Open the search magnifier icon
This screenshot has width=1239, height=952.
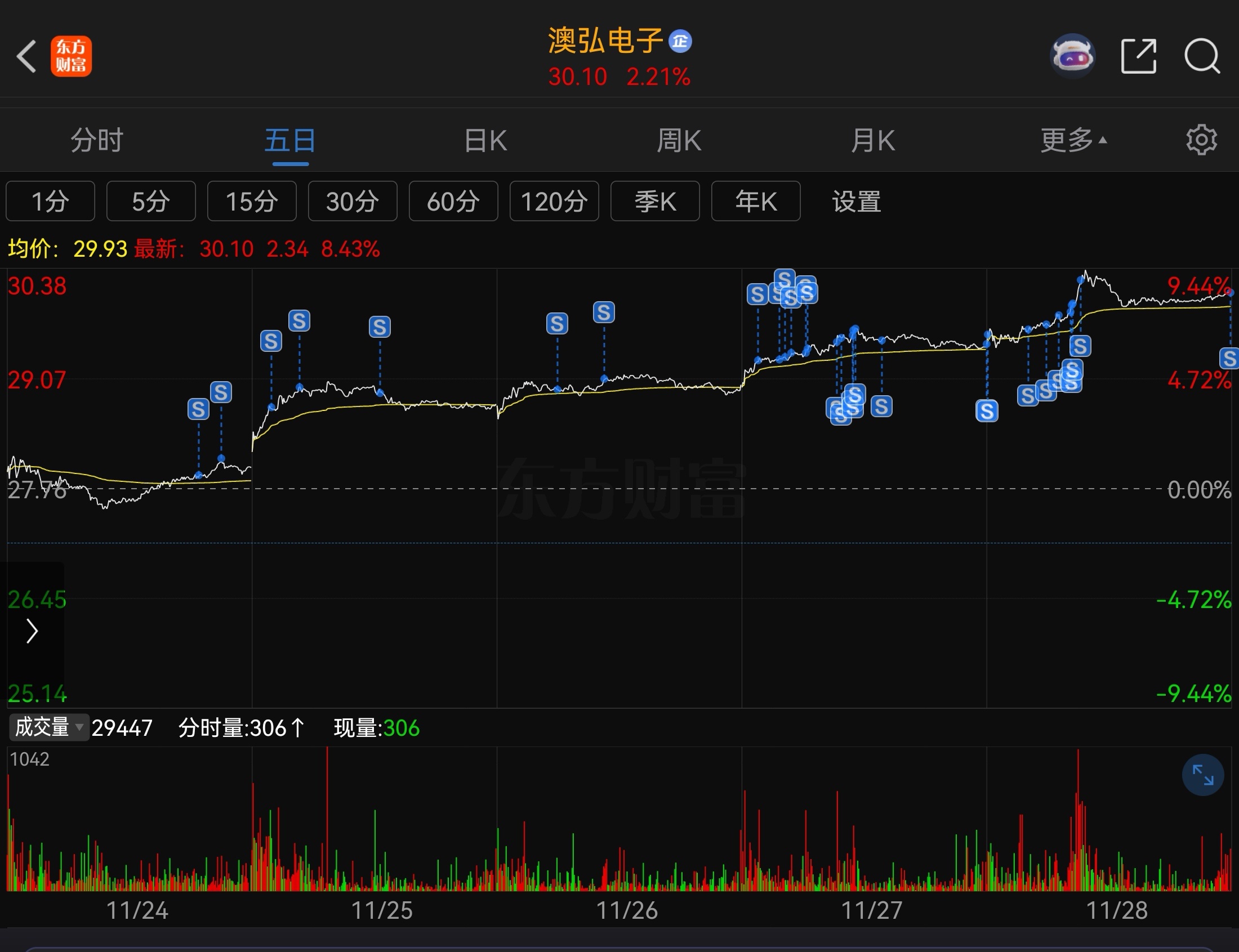pos(1202,56)
